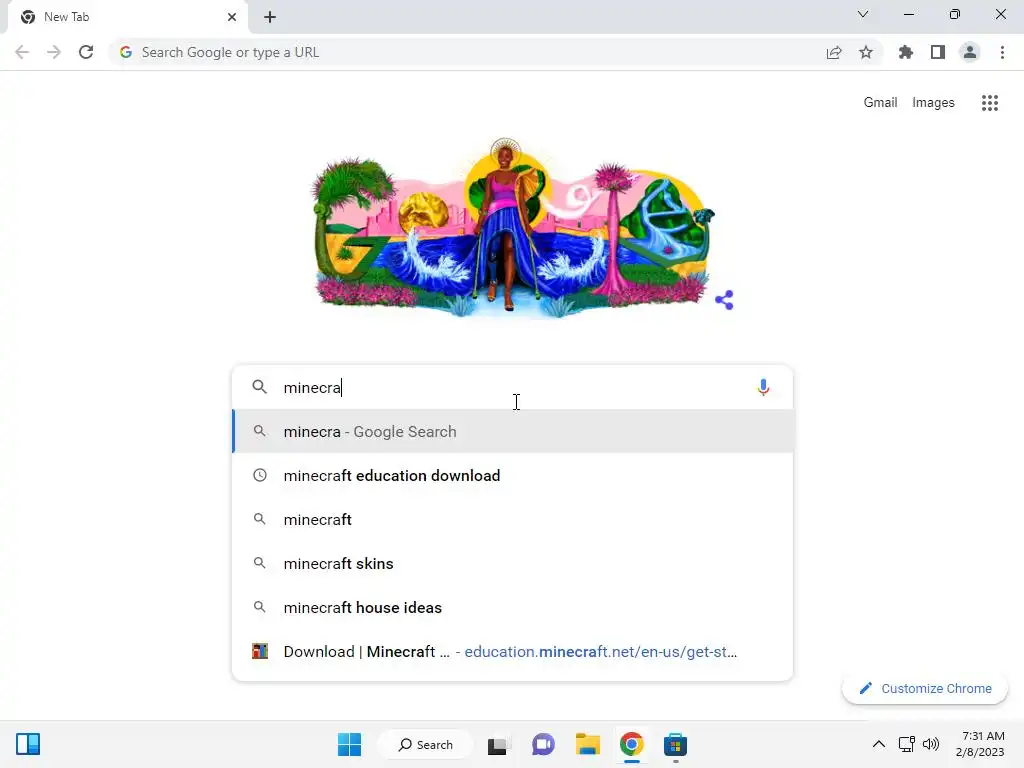1024x768 pixels.
Task: Click Chrome icon on taskbar
Action: 632,744
